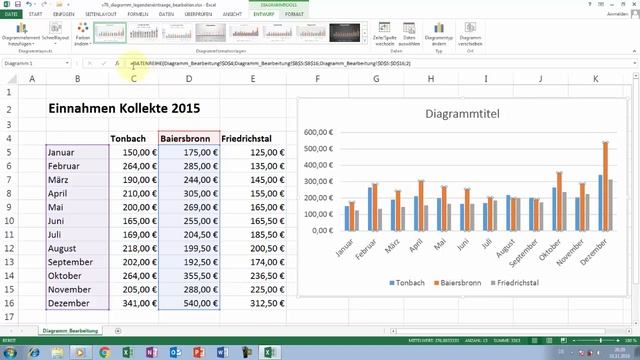Viewport: 640px width, 360px height.
Task: Open Windows Start menu
Action: click(10, 352)
